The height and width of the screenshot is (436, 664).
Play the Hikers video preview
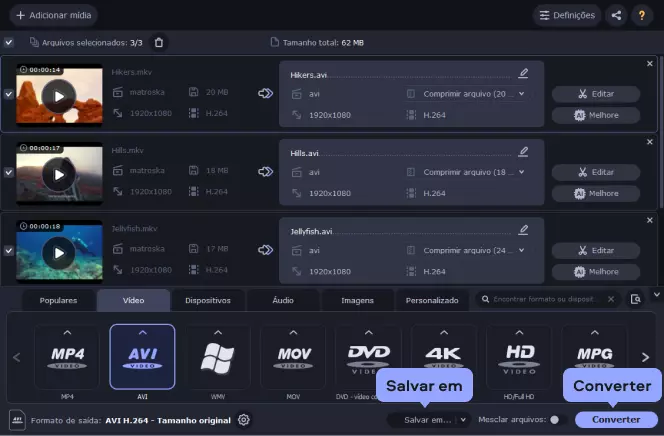[x=59, y=96]
